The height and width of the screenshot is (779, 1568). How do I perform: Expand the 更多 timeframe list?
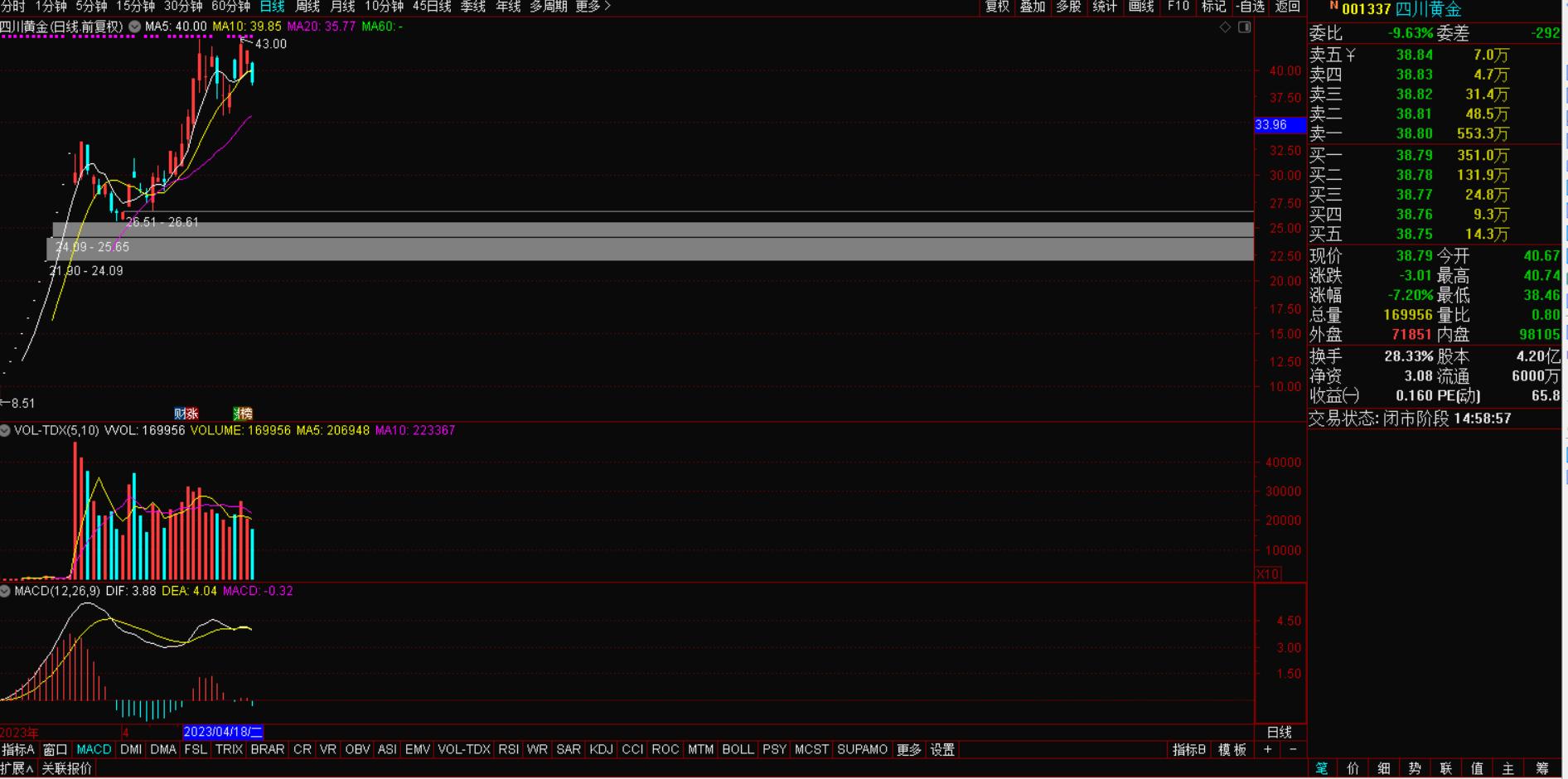point(593,7)
